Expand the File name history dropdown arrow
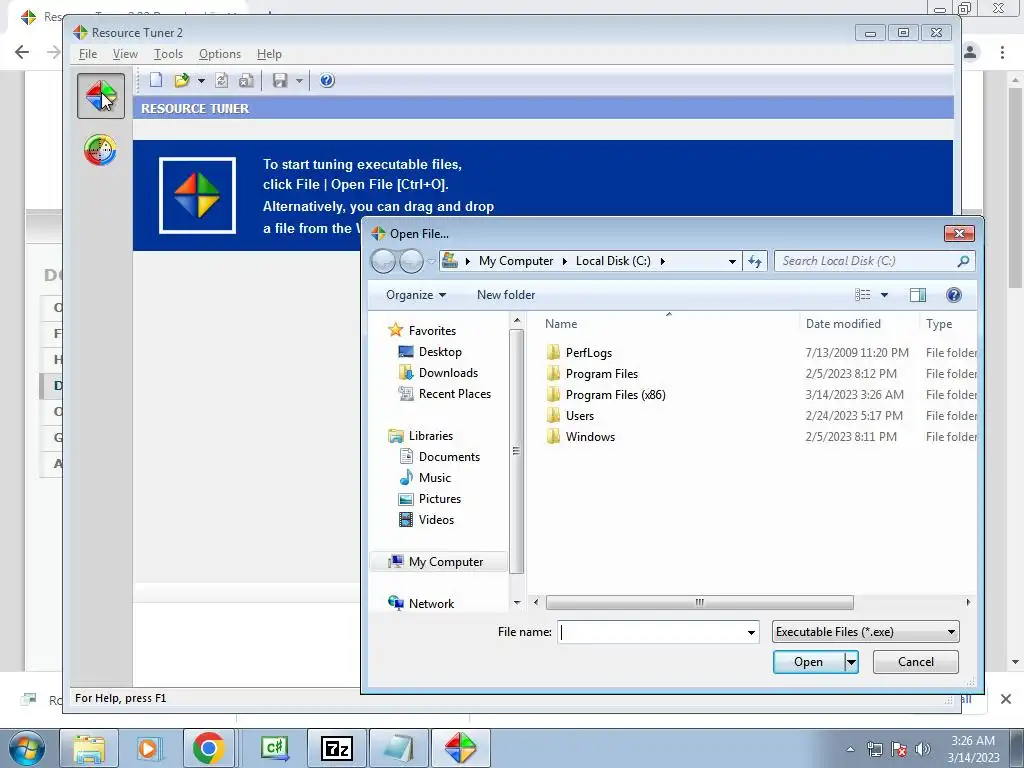Image resolution: width=1024 pixels, height=768 pixels. [x=751, y=632]
